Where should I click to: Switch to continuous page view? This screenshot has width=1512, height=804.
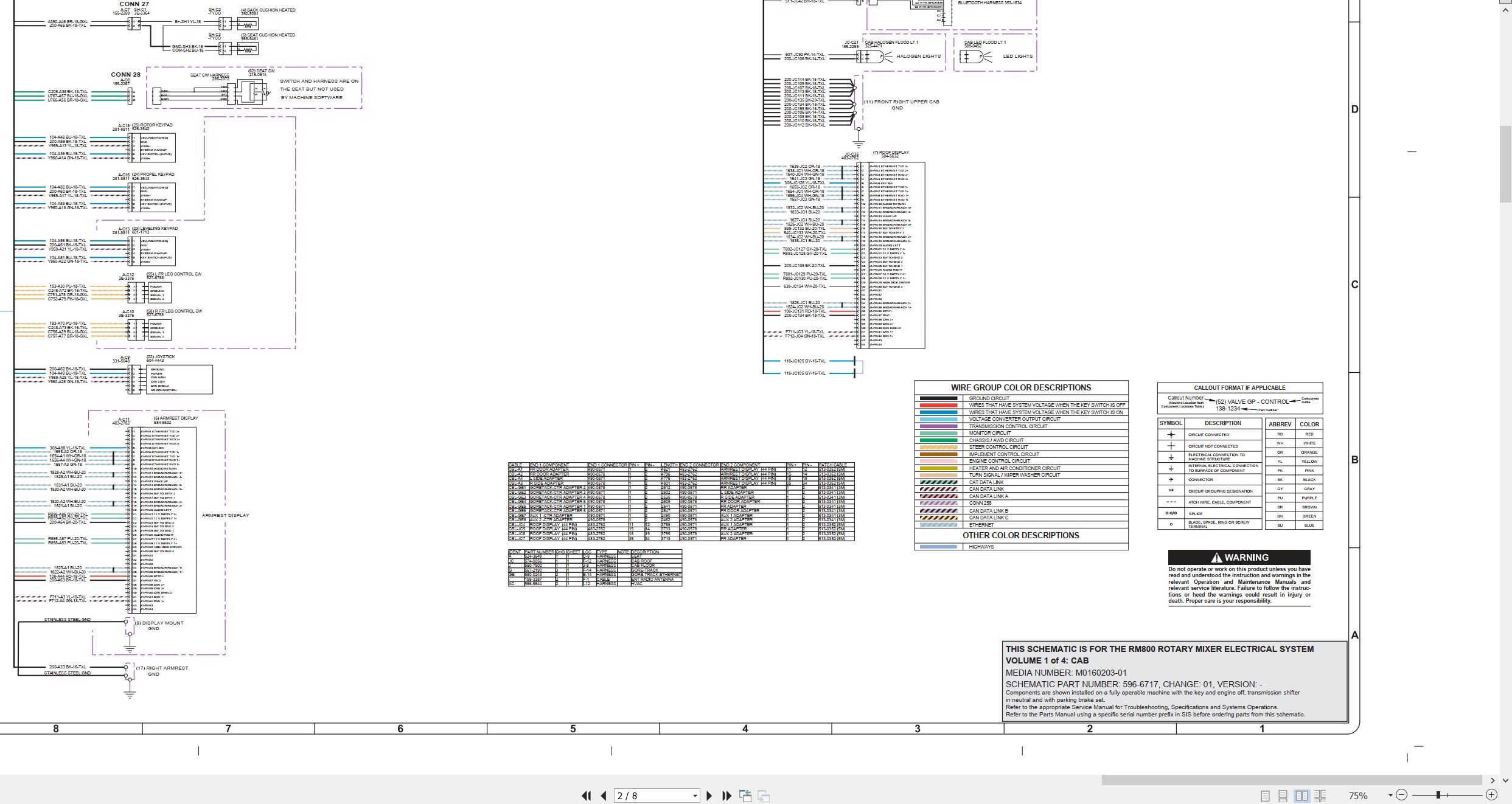(1283, 795)
